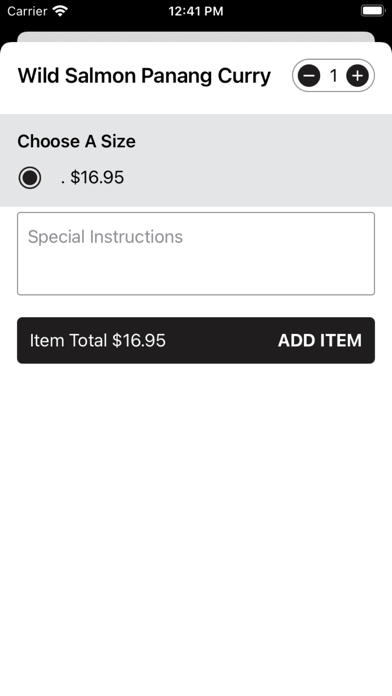This screenshot has width=392, height=696.
Task: Tap the quantity value "1" in stepper
Action: click(x=333, y=76)
